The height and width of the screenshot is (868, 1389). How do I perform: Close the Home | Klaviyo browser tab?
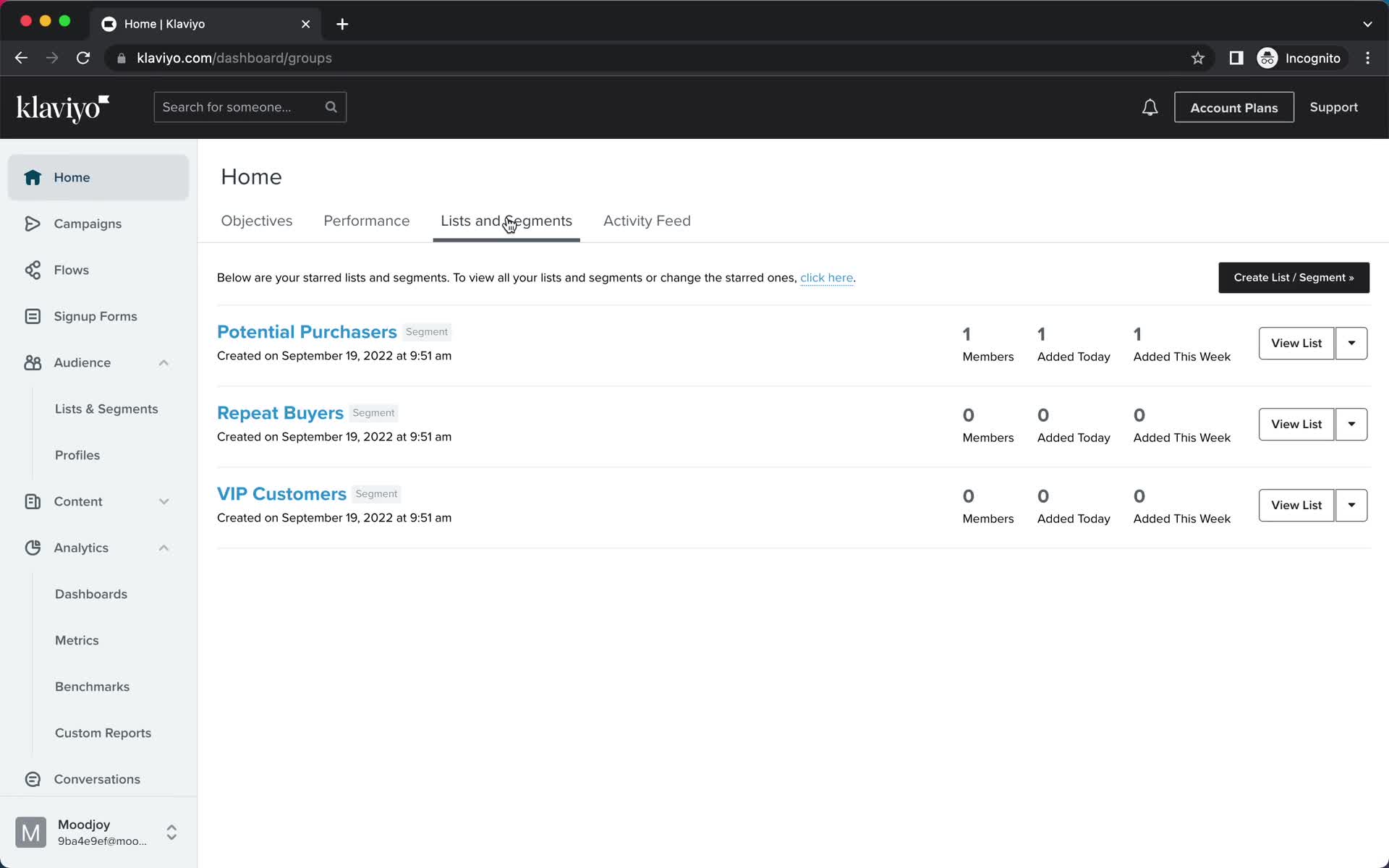click(306, 24)
